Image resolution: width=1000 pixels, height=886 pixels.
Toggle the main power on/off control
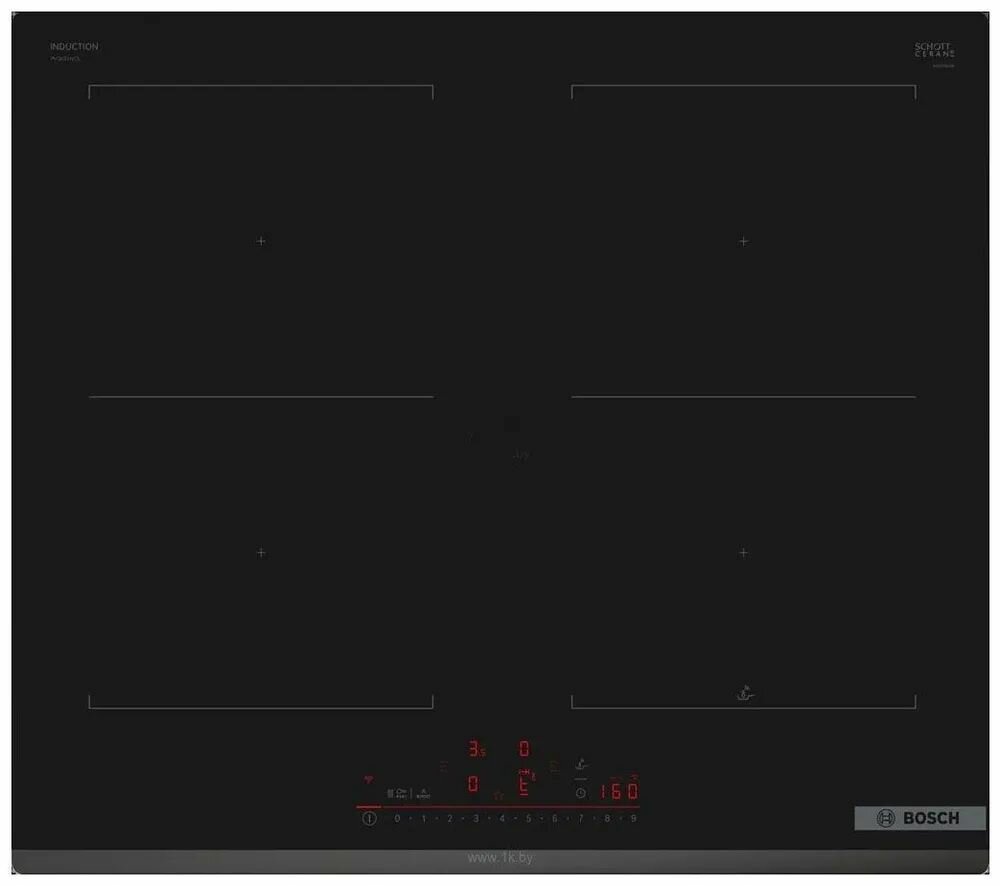coord(369,817)
